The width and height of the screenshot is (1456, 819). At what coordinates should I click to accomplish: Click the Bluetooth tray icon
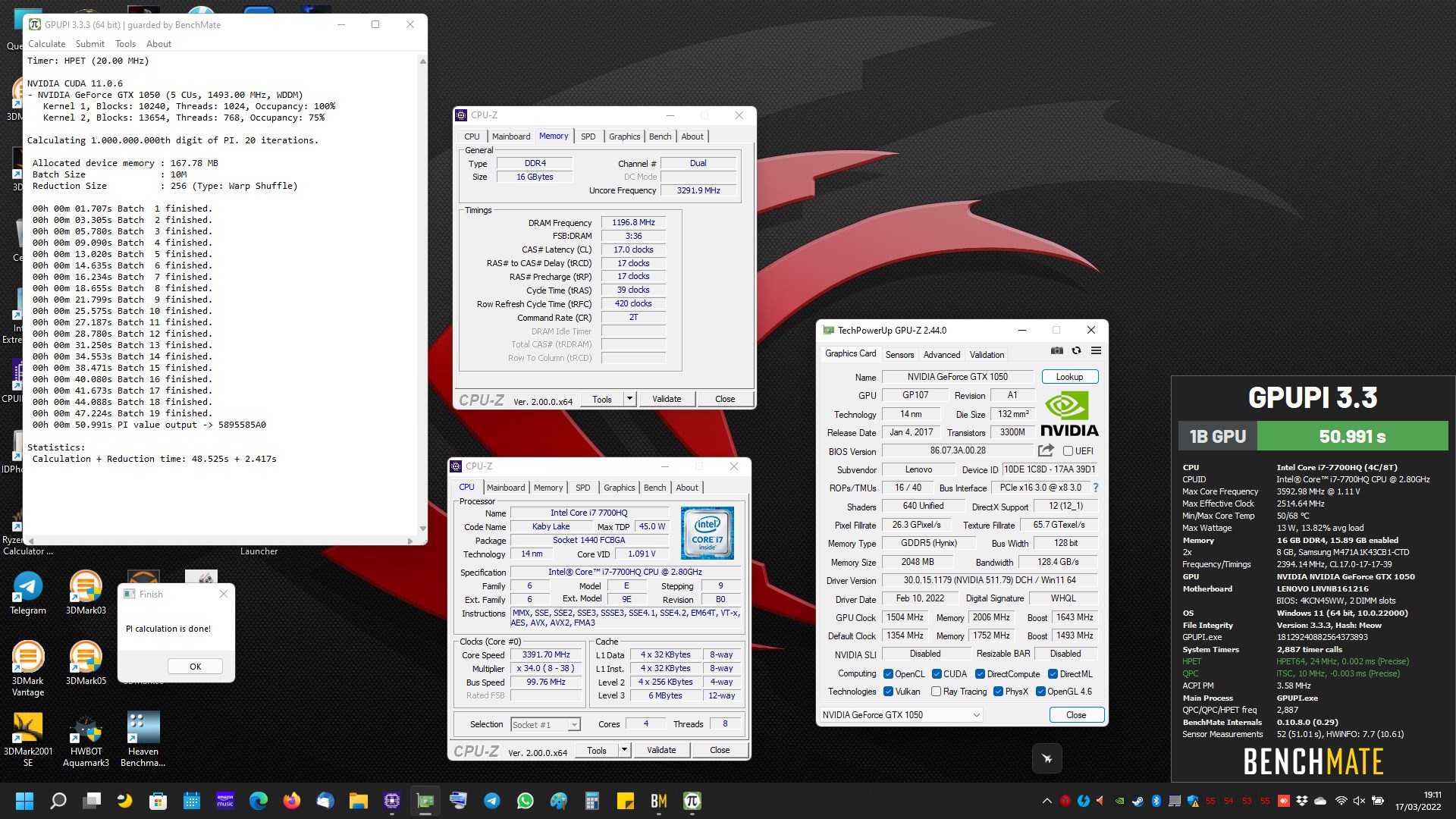[x=1156, y=801]
